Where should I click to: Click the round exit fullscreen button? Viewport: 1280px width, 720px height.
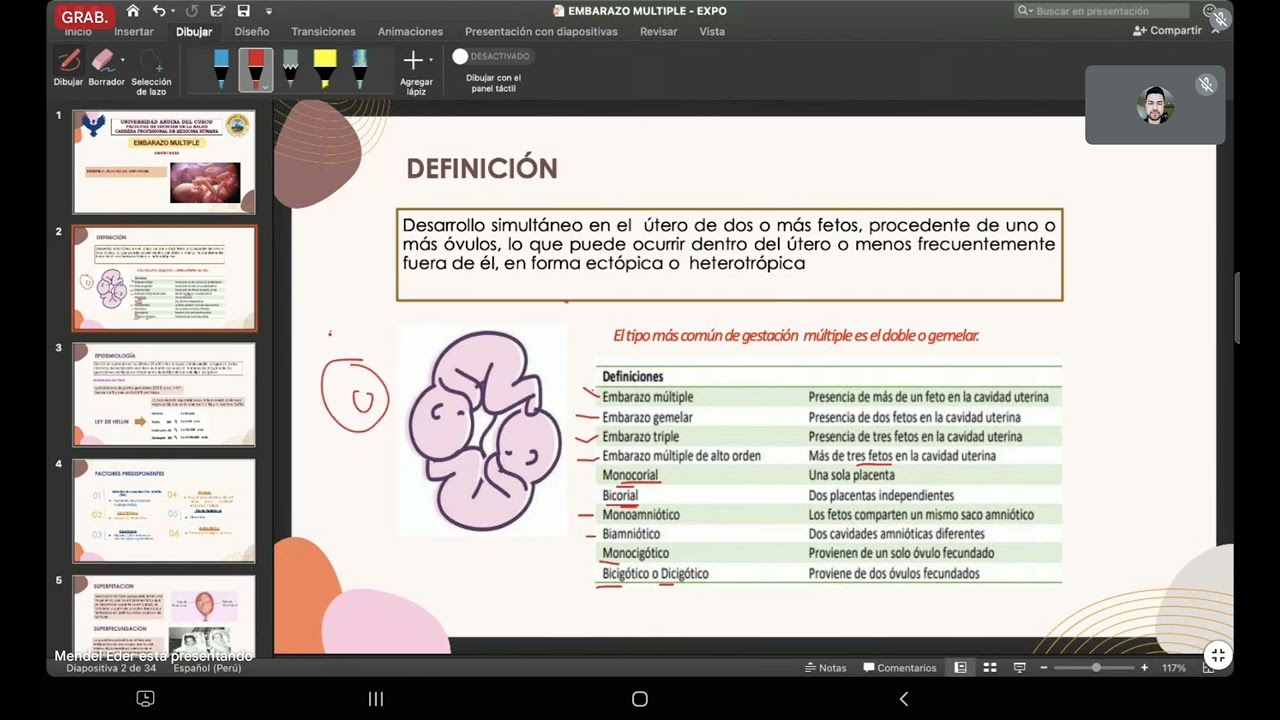1217,656
